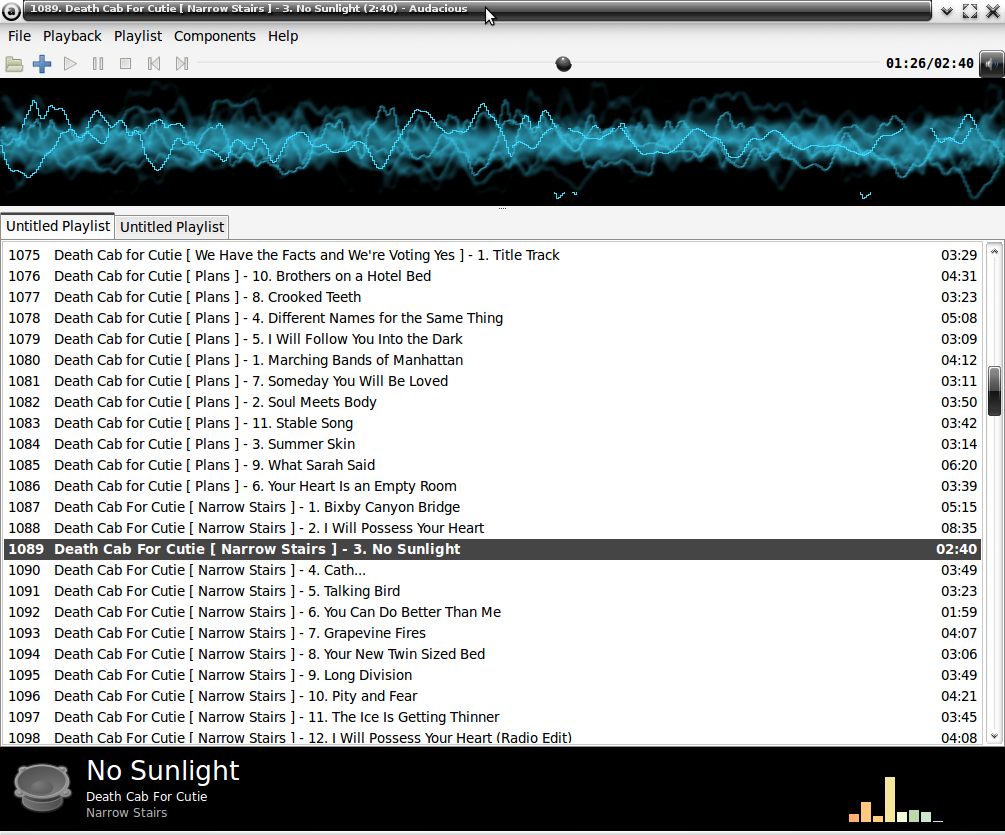Select track 1091 Talking Bird
This screenshot has height=835, width=1005.
(x=492, y=591)
